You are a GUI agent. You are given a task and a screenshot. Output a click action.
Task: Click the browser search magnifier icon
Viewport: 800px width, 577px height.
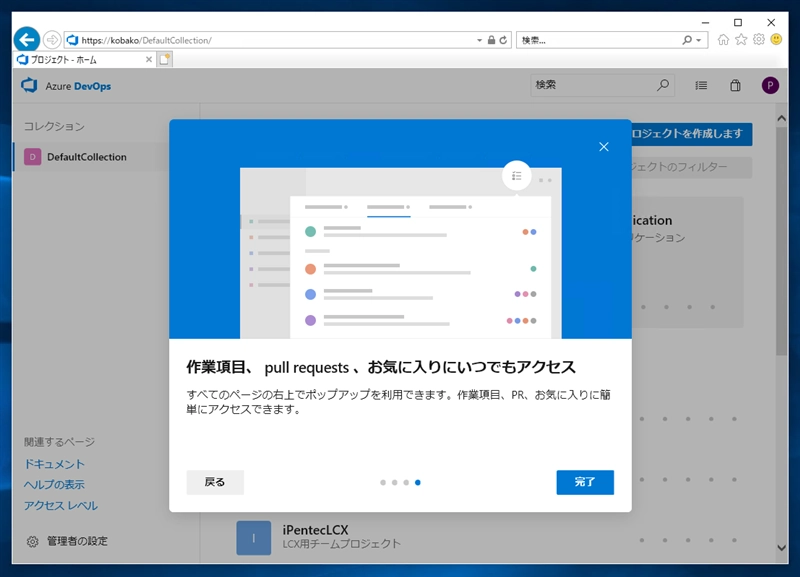click(x=687, y=40)
